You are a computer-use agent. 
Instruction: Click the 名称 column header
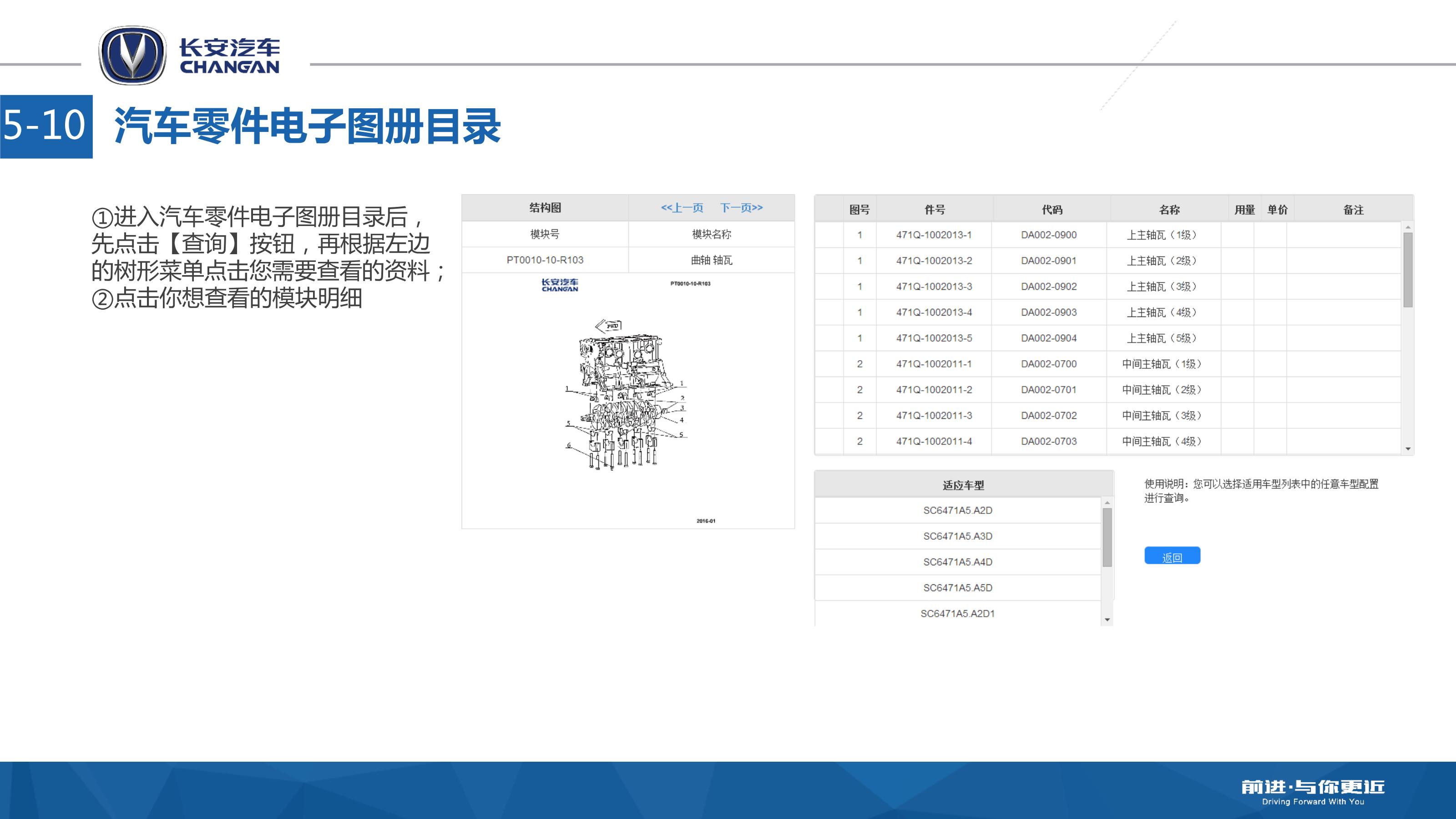pyautogui.click(x=1169, y=210)
